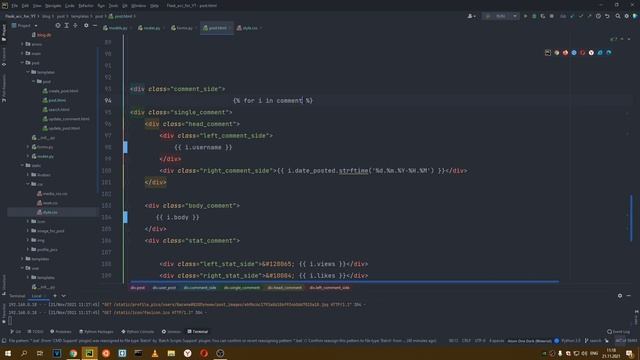The width and height of the screenshot is (640, 360).
Task: Collapse the post package folder in tree
Action: pyautogui.click(x=22, y=62)
